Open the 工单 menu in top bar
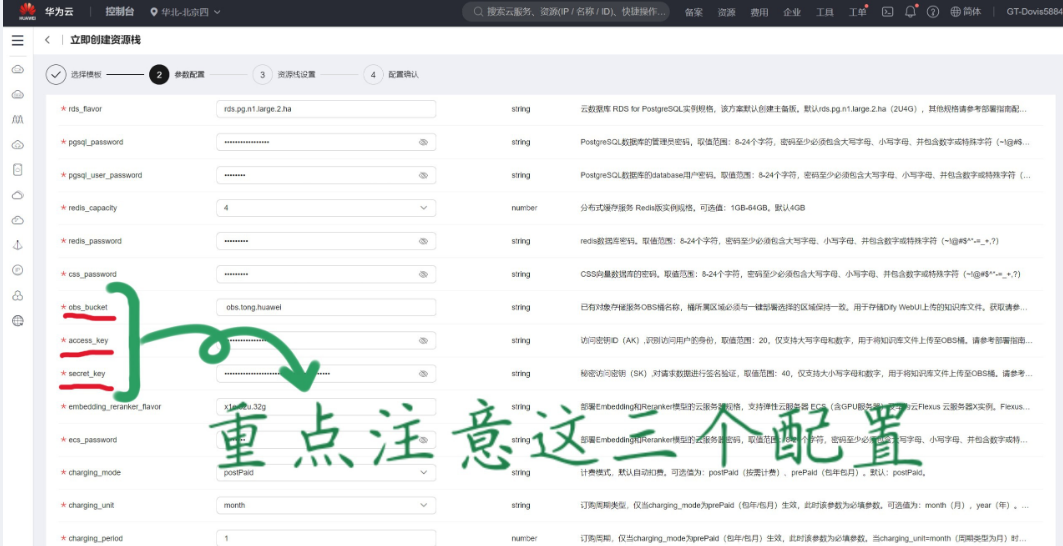Viewport: 1063px width, 546px height. tap(858, 12)
